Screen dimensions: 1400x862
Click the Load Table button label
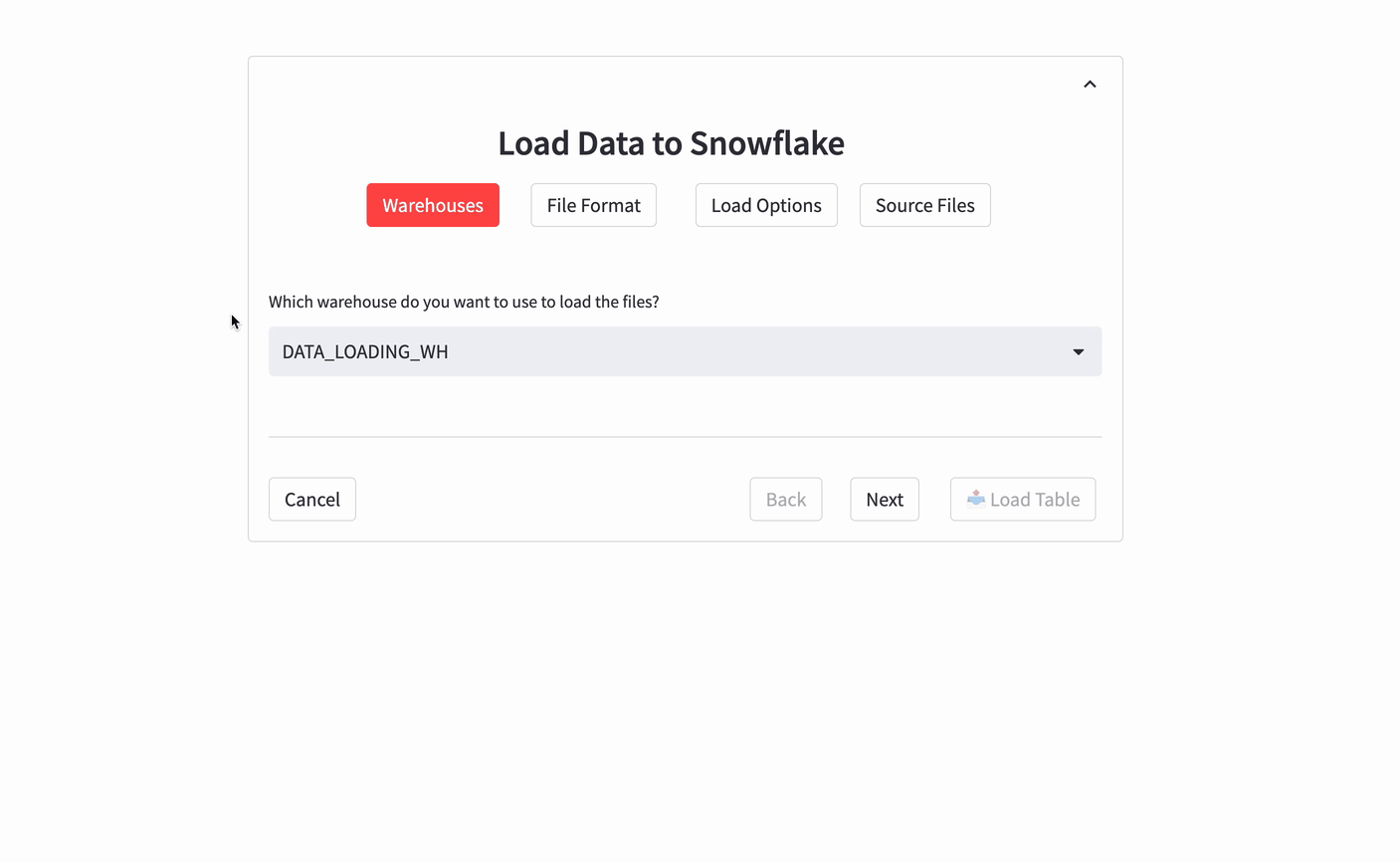1035,499
